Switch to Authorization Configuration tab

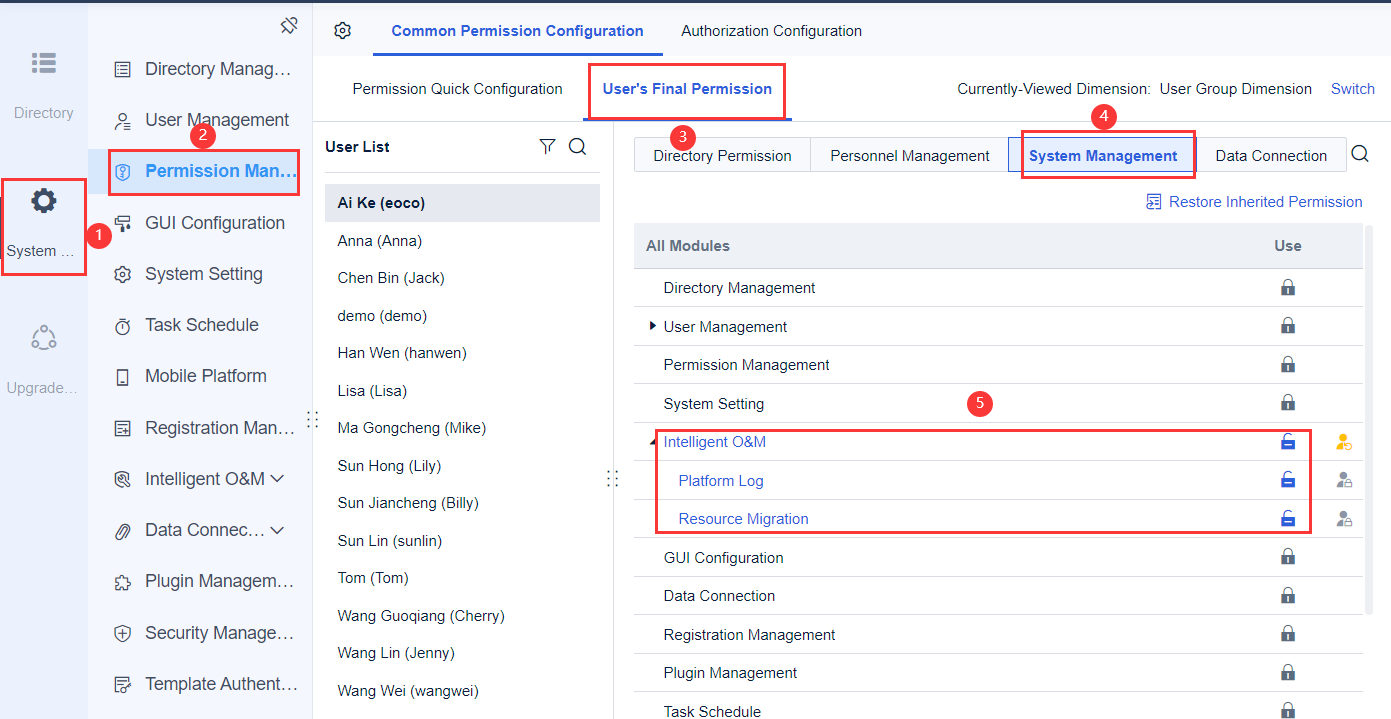[x=771, y=31]
